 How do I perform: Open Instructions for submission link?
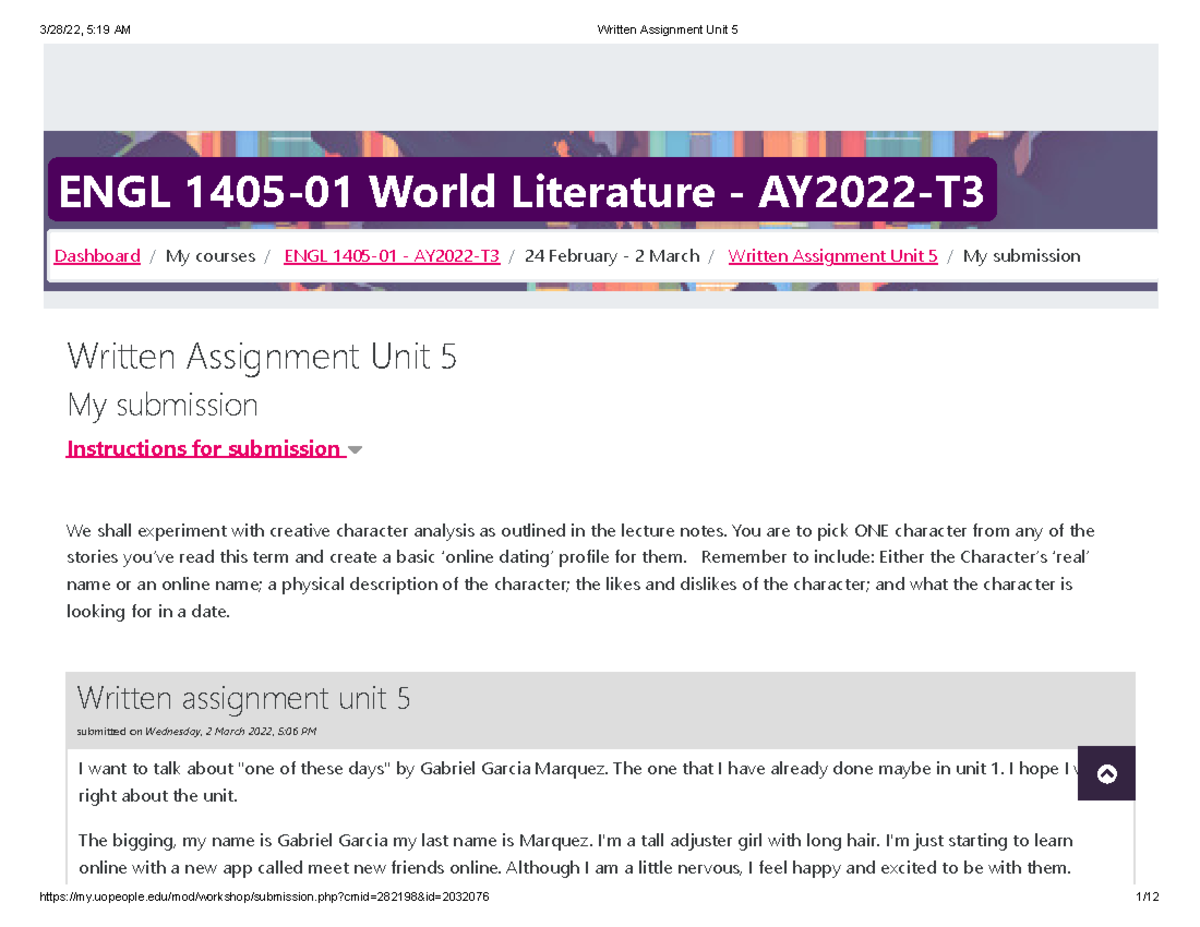click(x=204, y=448)
